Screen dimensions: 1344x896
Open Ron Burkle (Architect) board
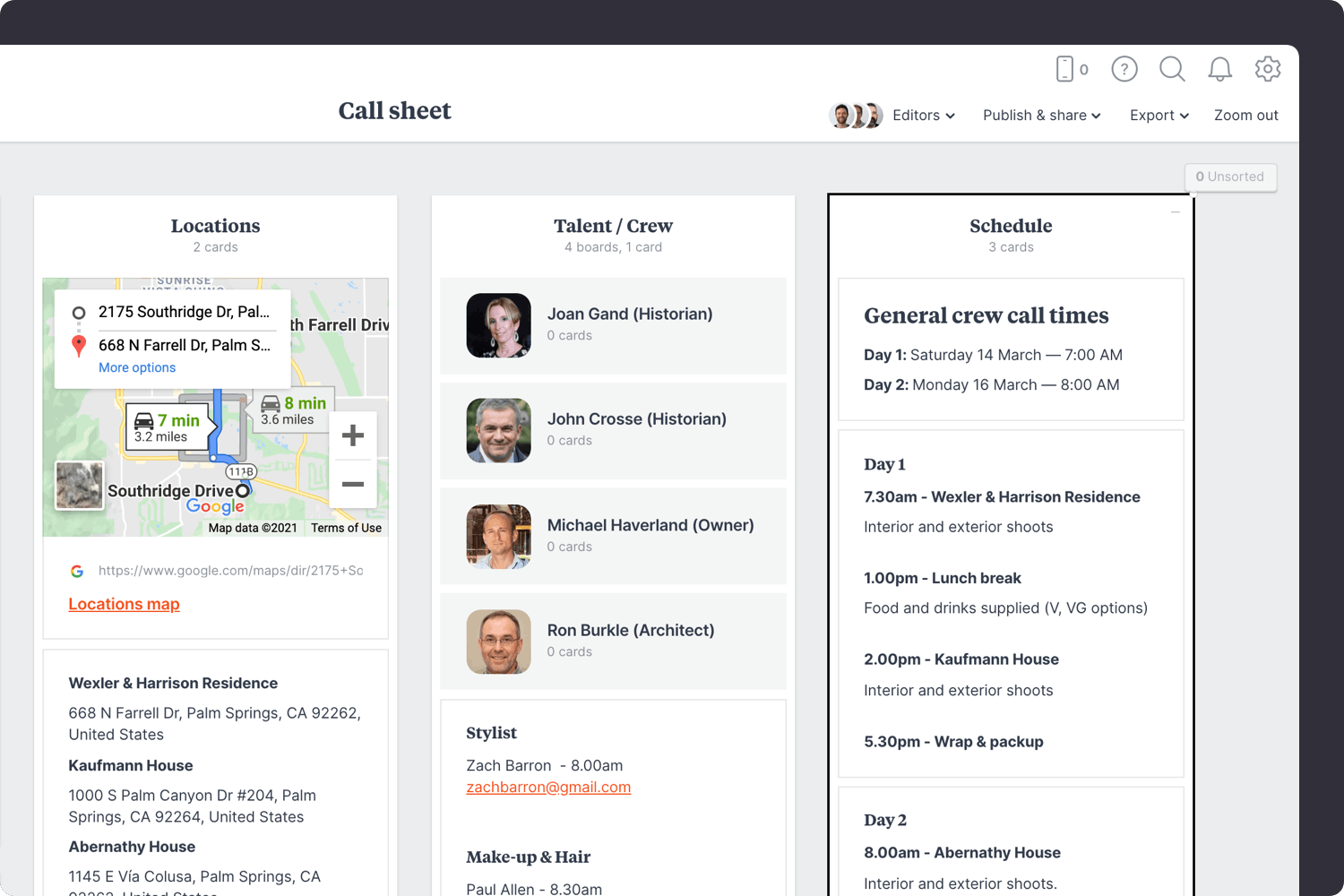[x=613, y=641]
